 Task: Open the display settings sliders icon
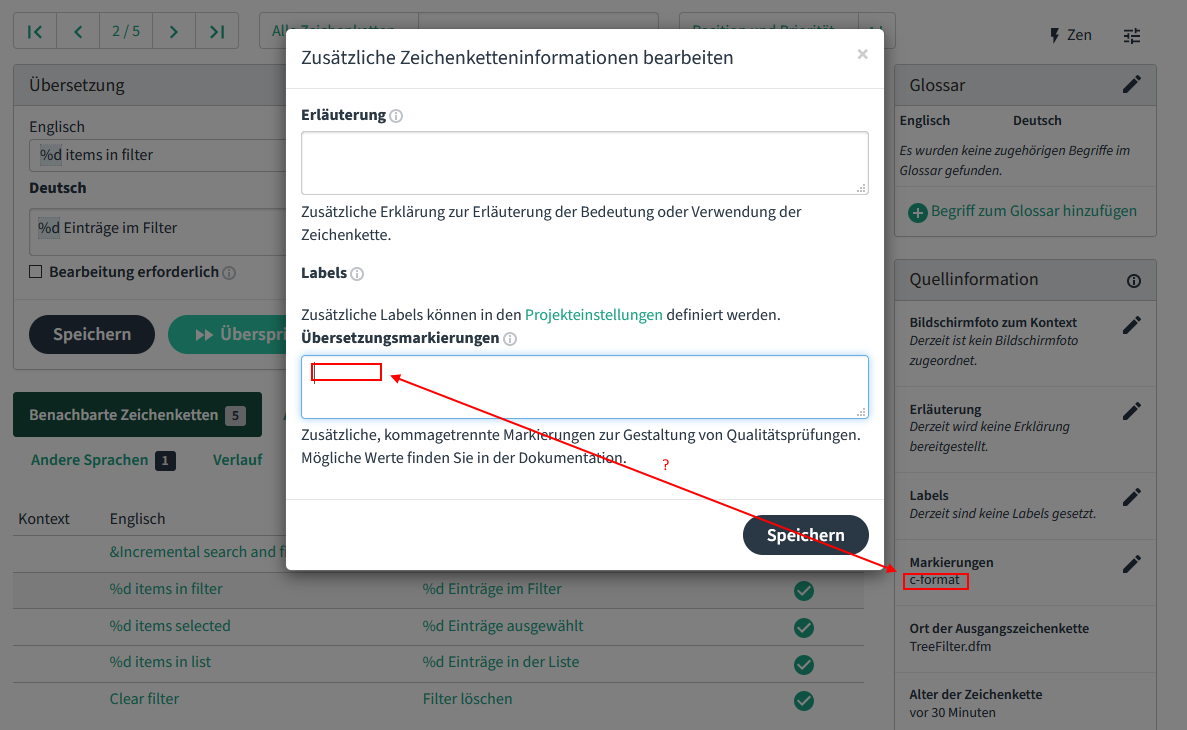coord(1132,36)
